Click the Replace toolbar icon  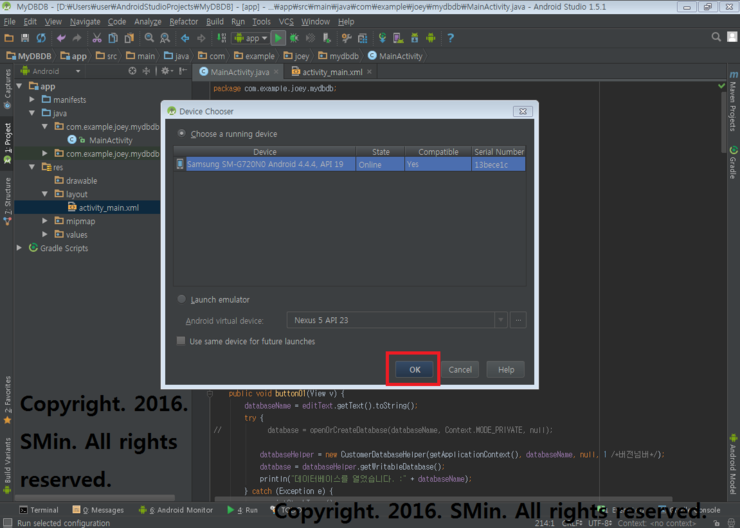pos(165,38)
